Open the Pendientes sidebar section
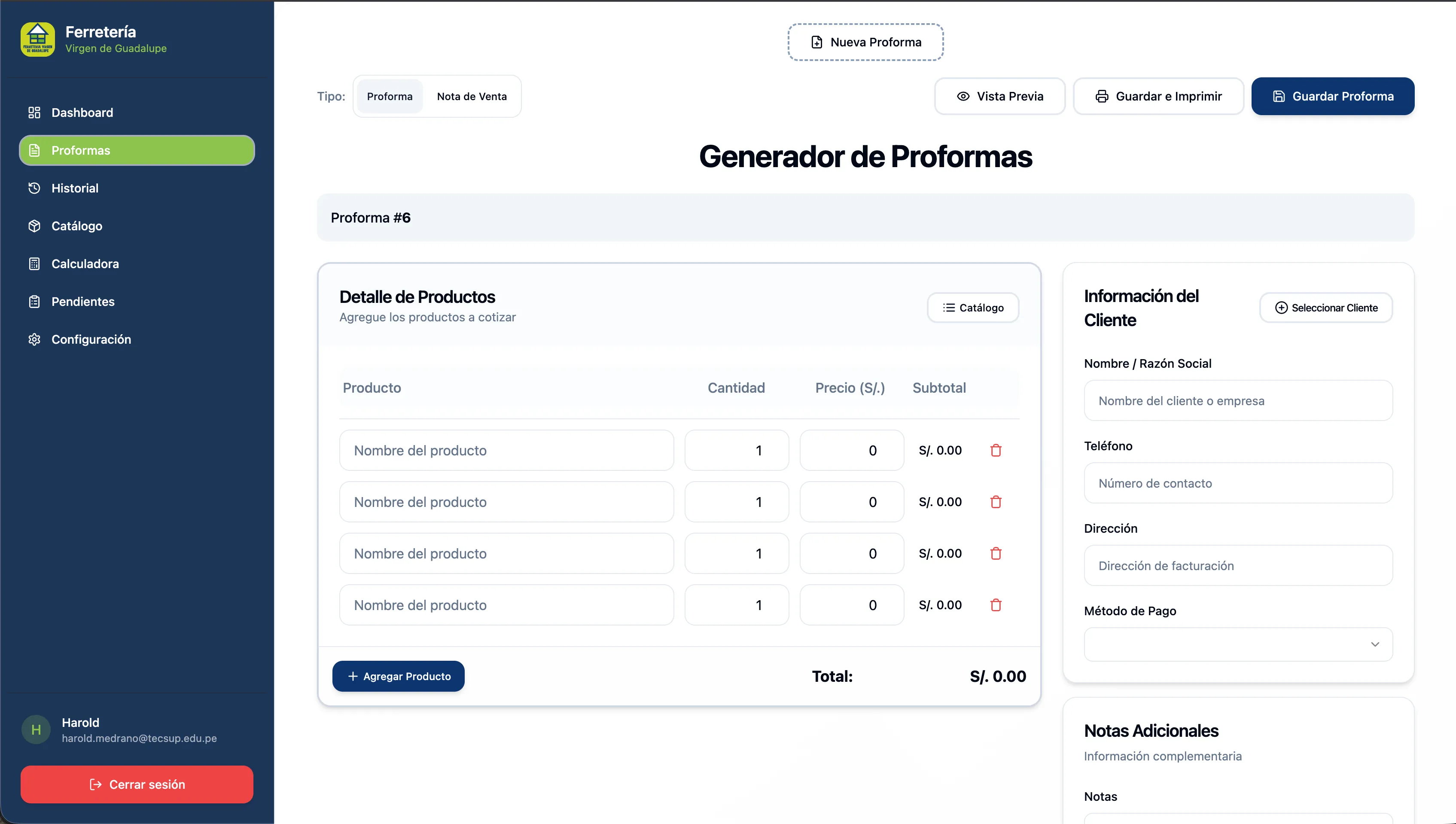 pos(82,302)
